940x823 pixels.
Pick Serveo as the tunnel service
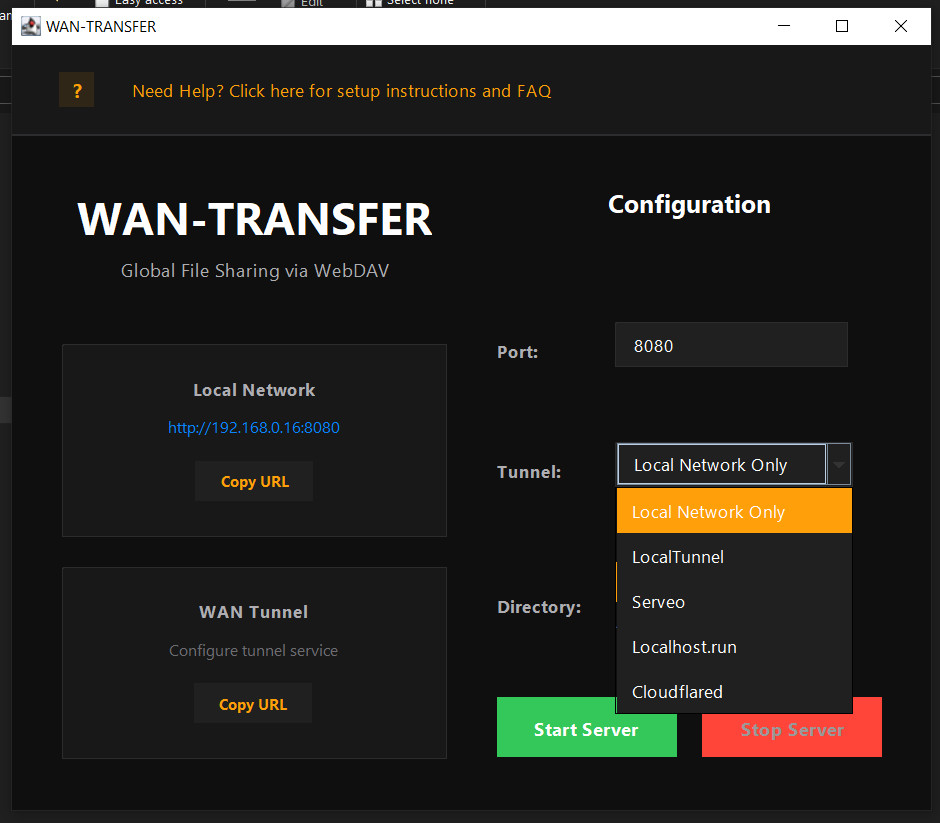click(x=734, y=602)
